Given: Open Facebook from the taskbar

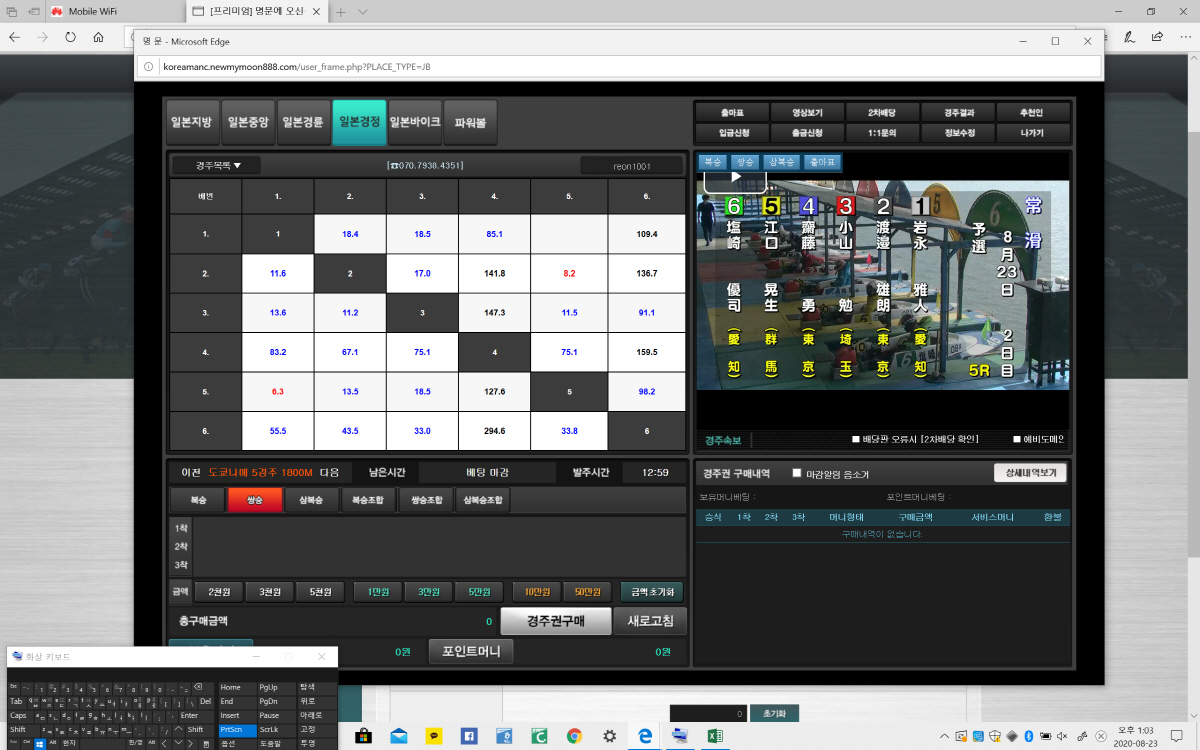Looking at the screenshot, I should (x=468, y=736).
